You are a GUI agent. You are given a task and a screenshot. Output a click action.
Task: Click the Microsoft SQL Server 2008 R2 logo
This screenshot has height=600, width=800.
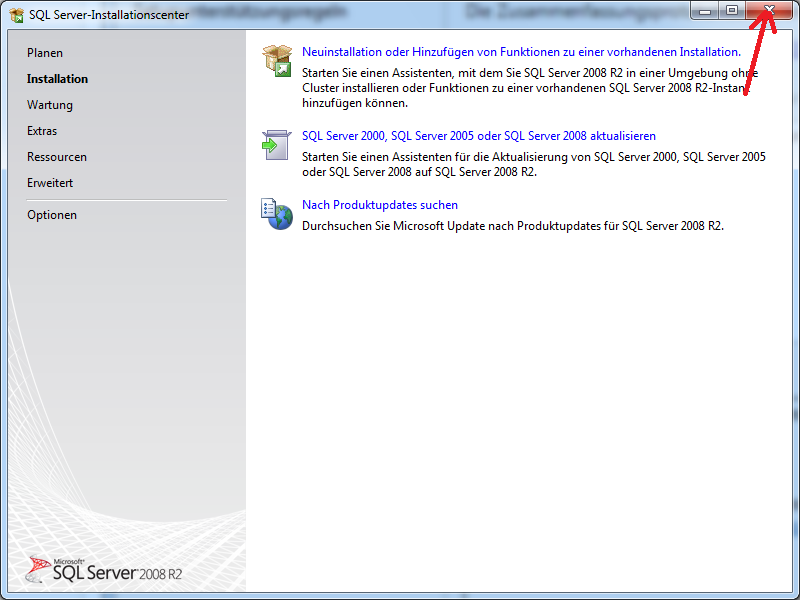coord(104,570)
